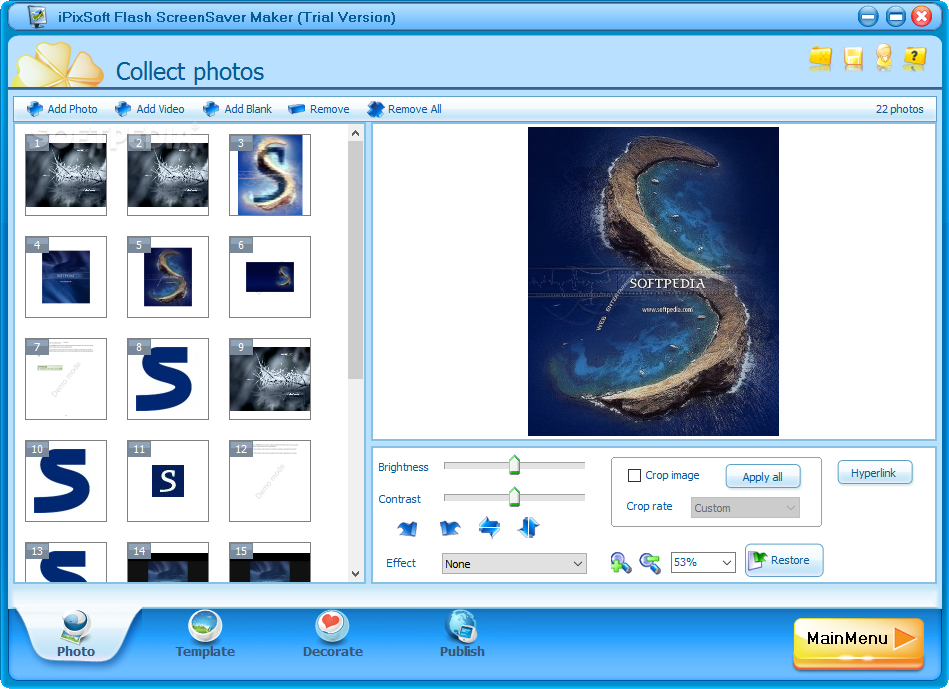Adjust the Contrast slider handle
This screenshot has width=949, height=689.
click(514, 496)
